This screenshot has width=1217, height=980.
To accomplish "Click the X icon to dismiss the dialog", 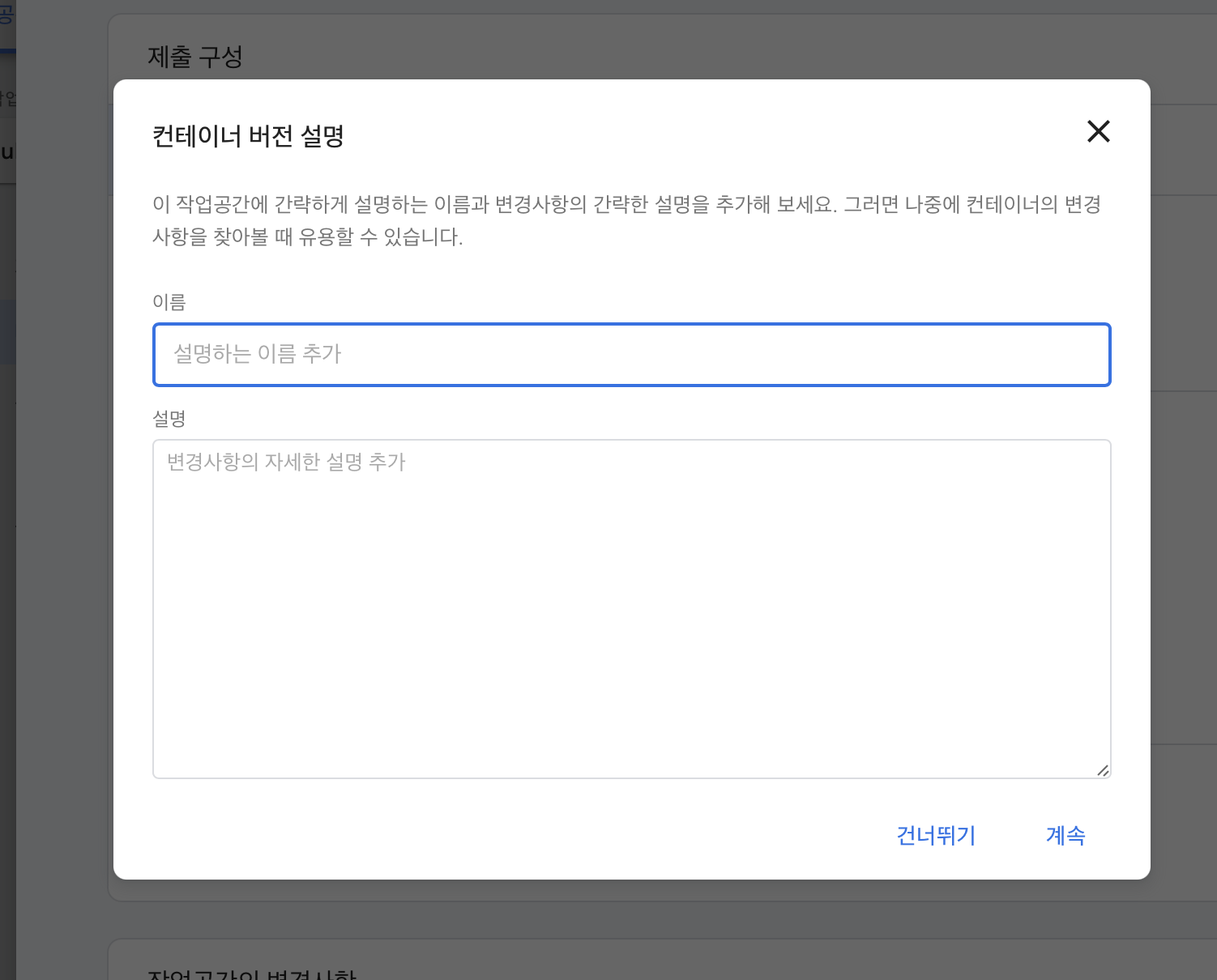I will click(1098, 131).
